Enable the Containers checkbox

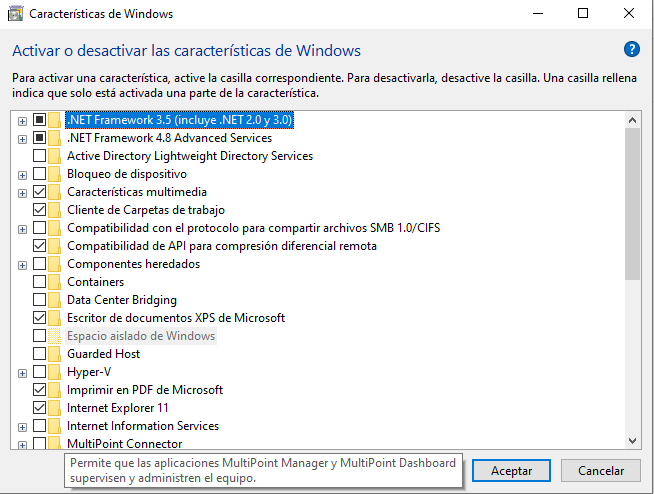point(39,282)
